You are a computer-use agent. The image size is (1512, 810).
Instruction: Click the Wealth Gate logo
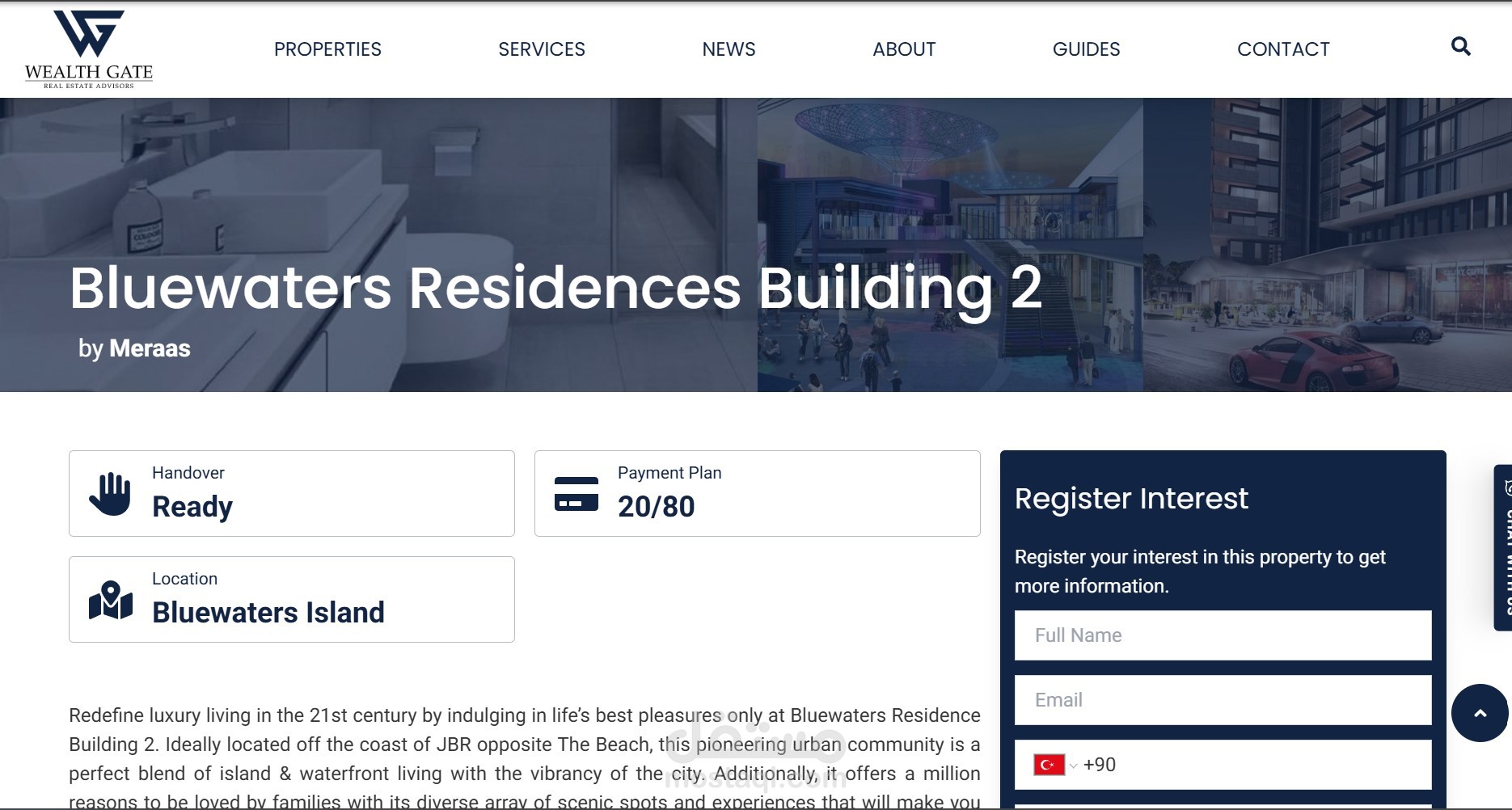(x=89, y=49)
